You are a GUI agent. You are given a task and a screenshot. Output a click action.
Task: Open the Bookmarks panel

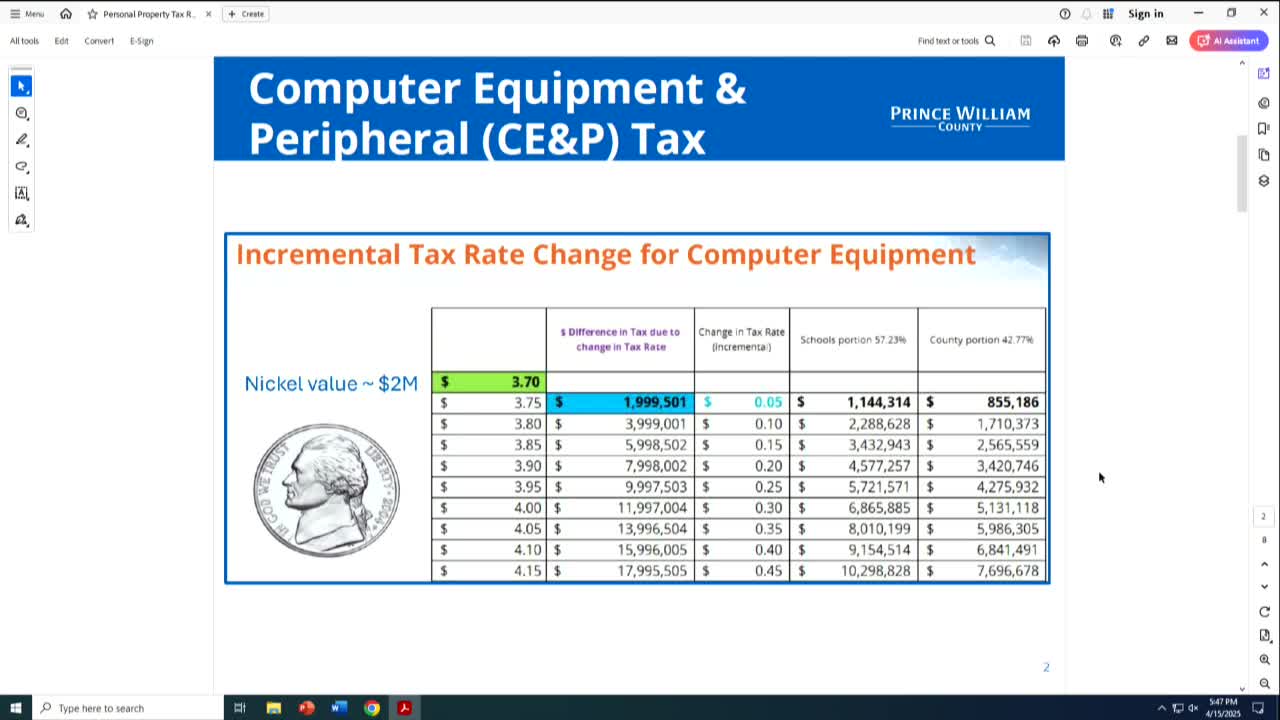coord(1264,129)
